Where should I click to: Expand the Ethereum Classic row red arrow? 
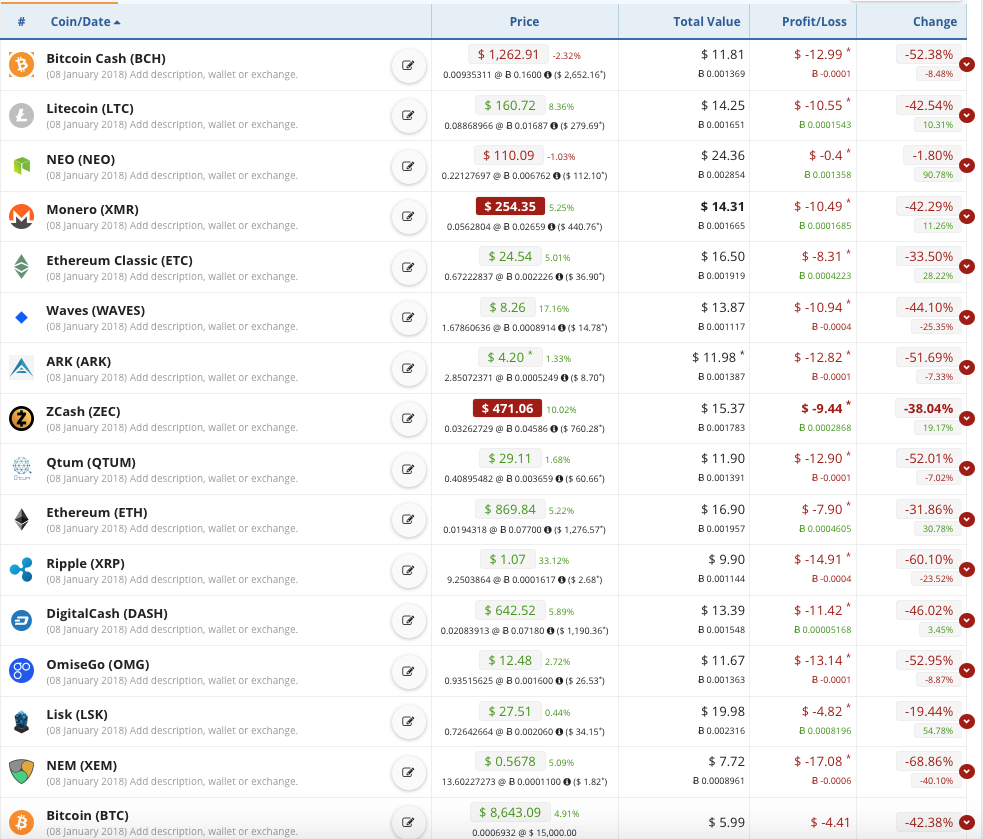(x=967, y=266)
